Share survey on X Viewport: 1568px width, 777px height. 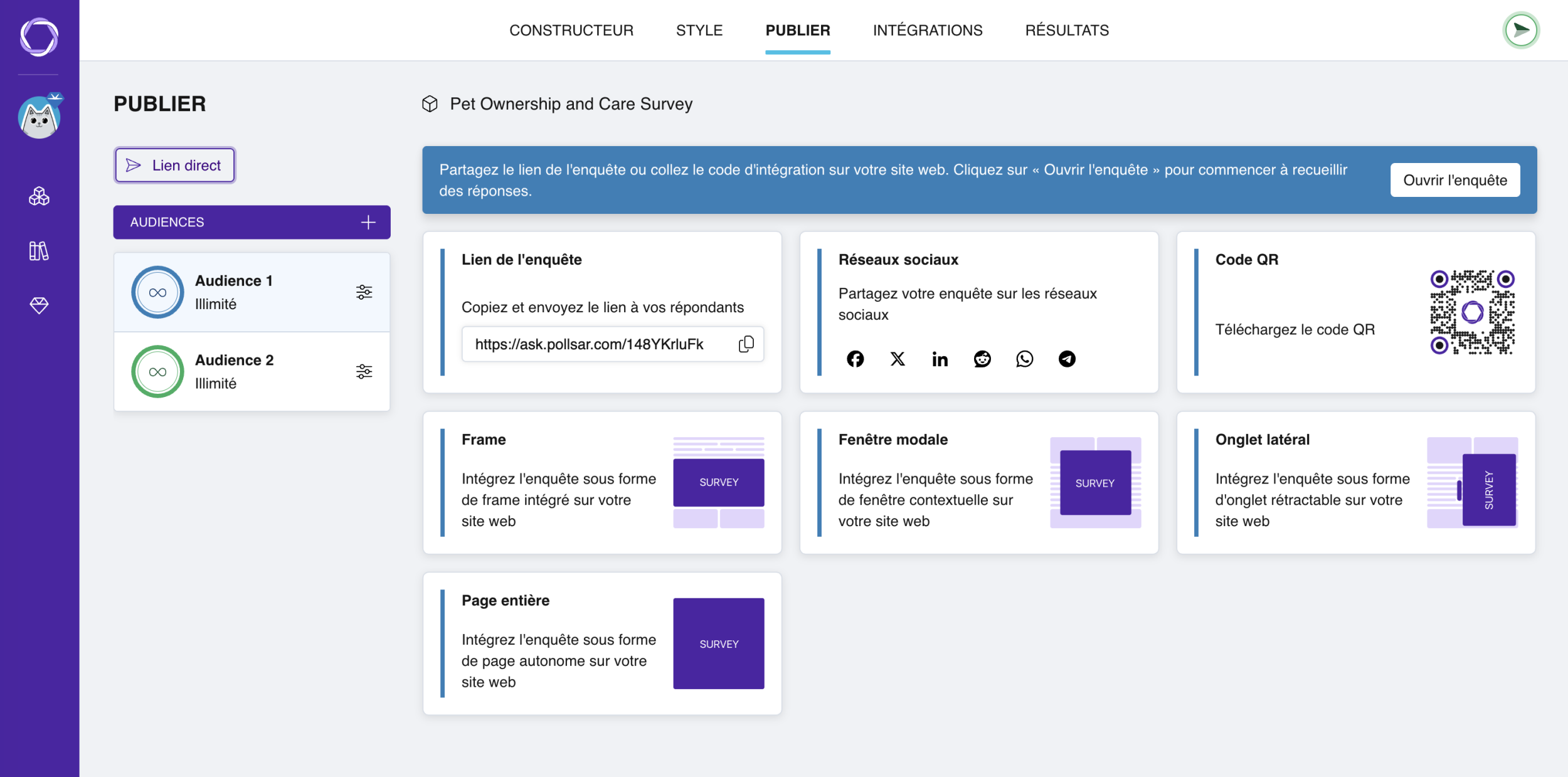click(898, 359)
